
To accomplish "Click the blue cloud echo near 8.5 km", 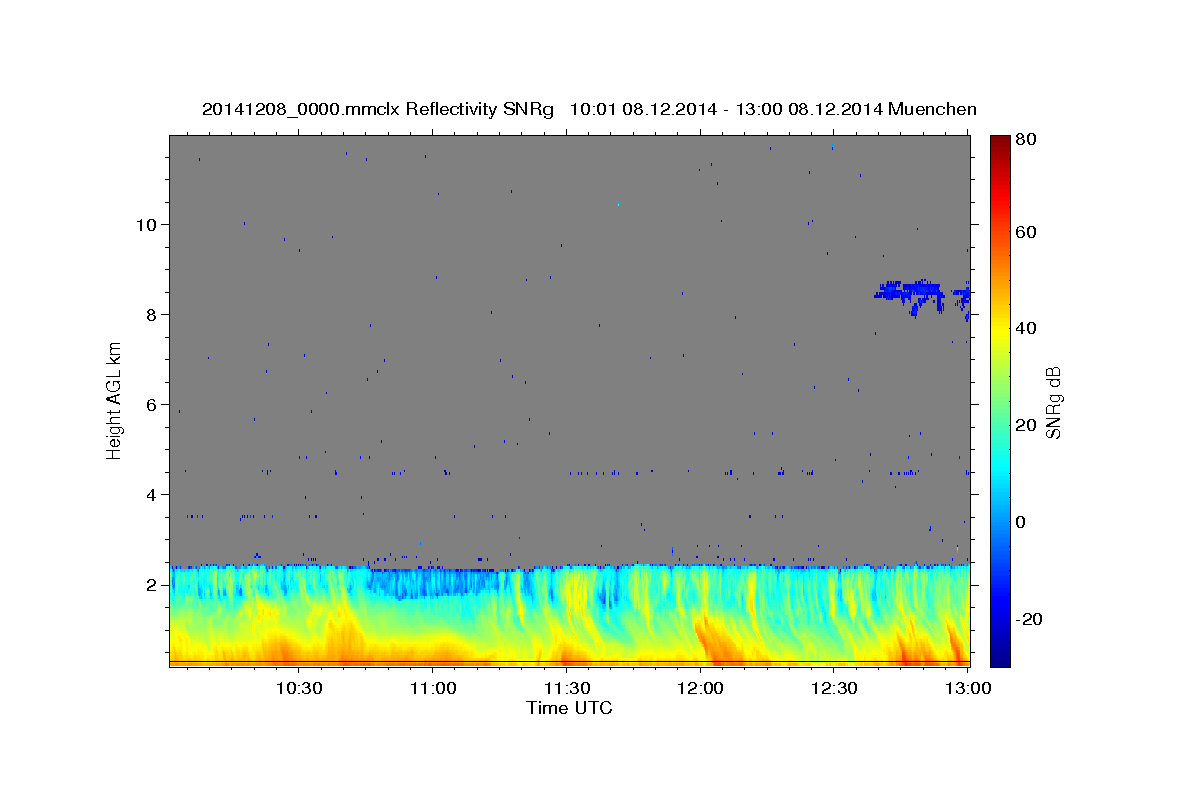I will pyautogui.click(x=910, y=293).
